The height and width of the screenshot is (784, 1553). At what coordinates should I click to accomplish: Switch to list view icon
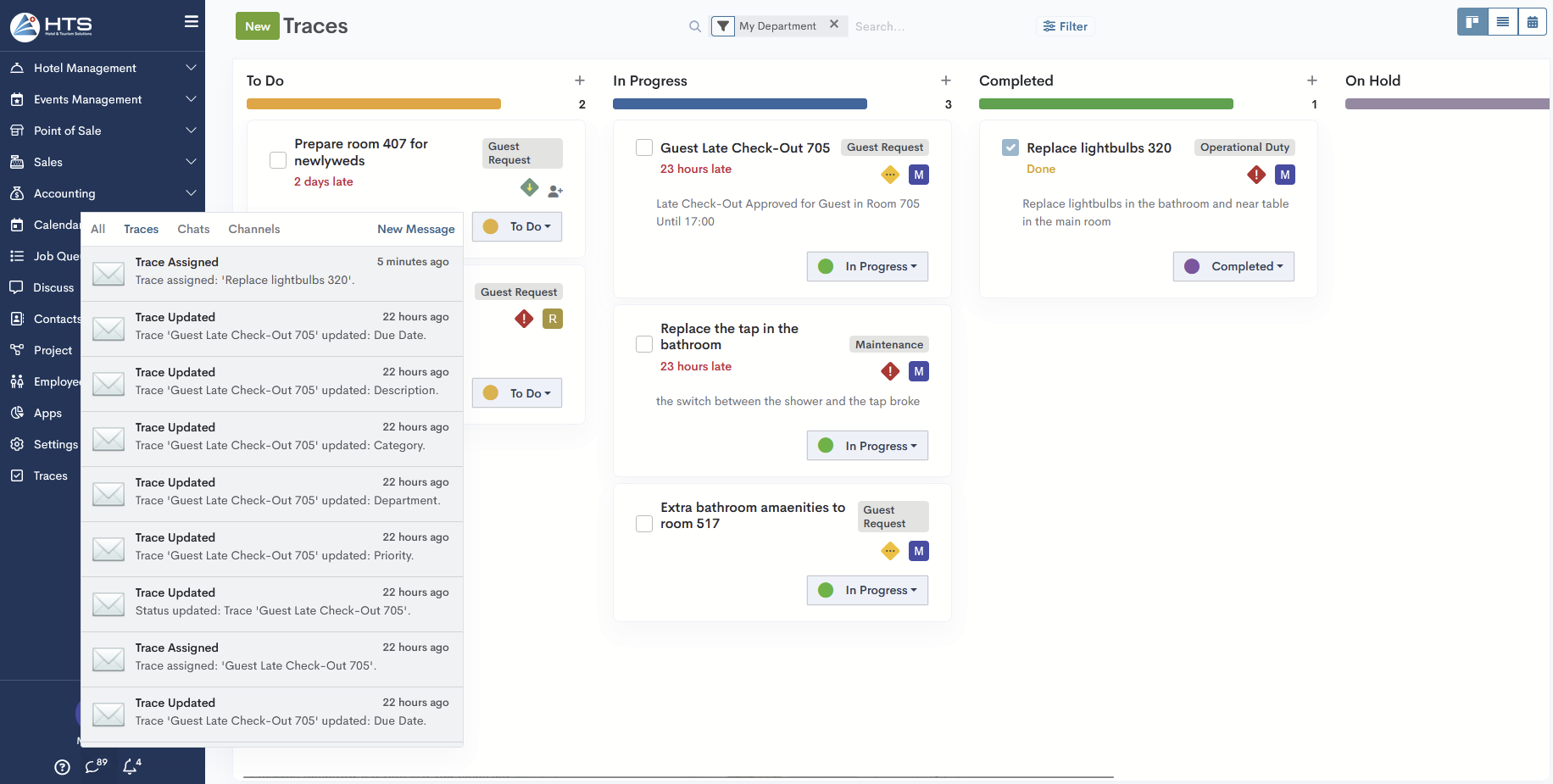point(1503,23)
